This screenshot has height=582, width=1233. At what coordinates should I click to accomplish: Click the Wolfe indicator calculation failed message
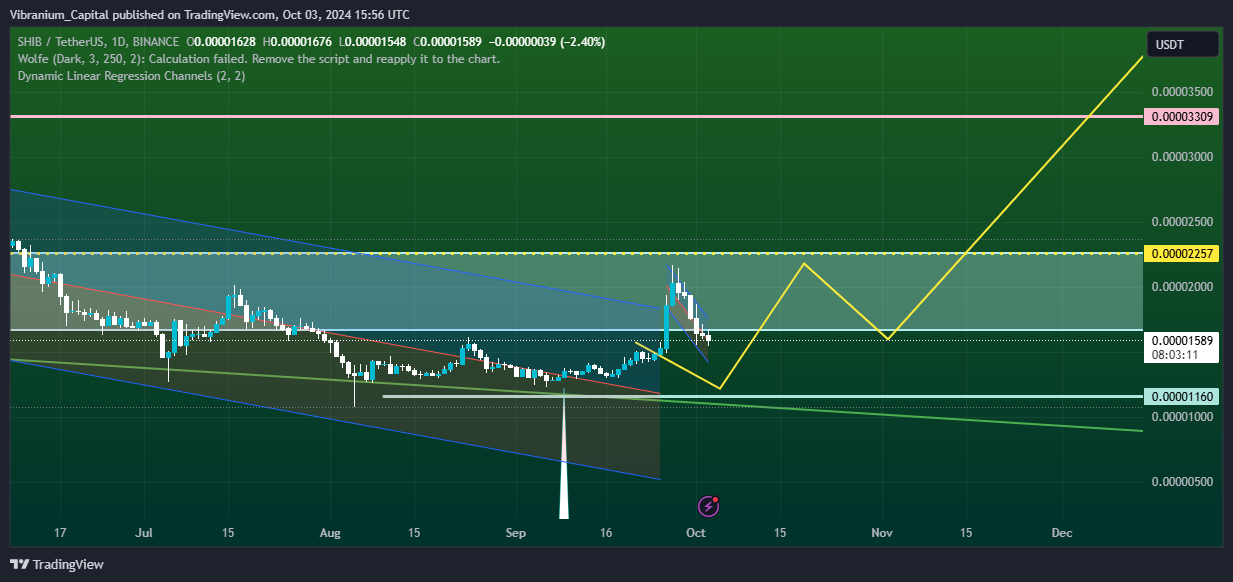[x=259, y=59]
